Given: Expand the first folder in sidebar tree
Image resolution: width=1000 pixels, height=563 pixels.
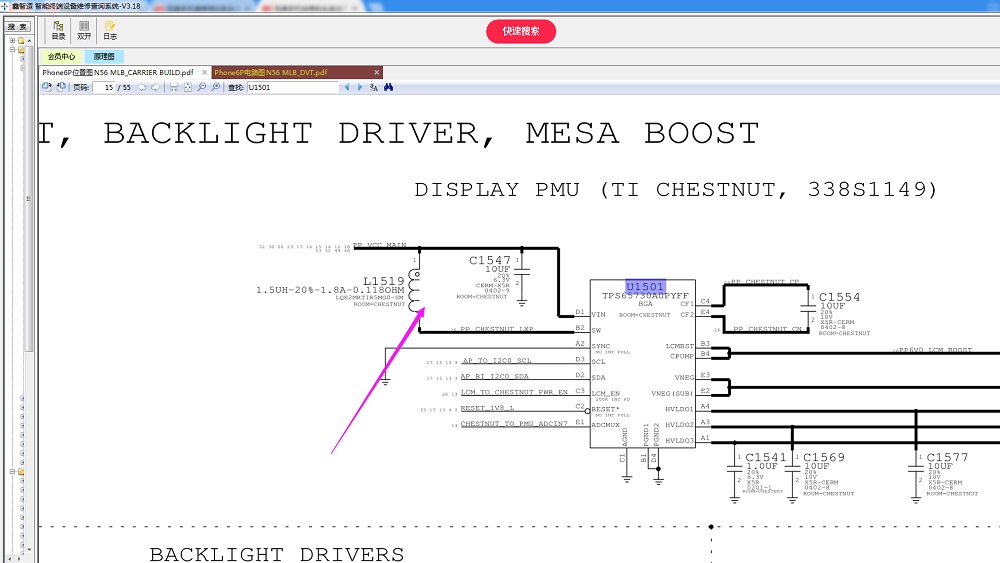Looking at the screenshot, I should tap(12, 40).
